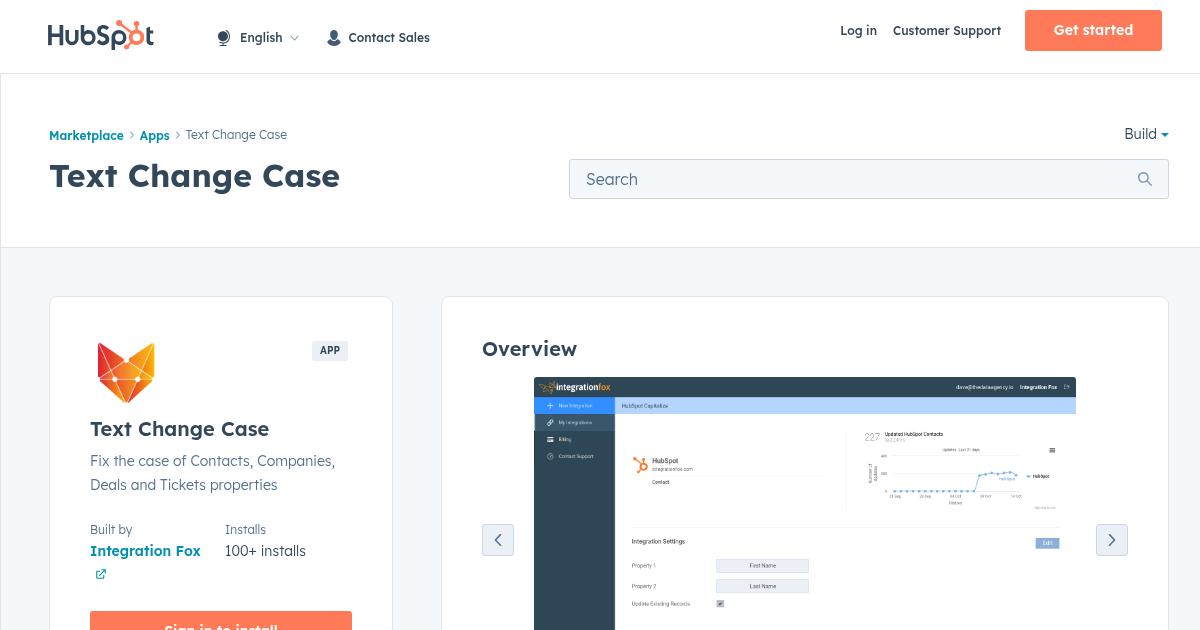
Task: Click the person icon beside Contact Sales
Action: click(x=334, y=38)
